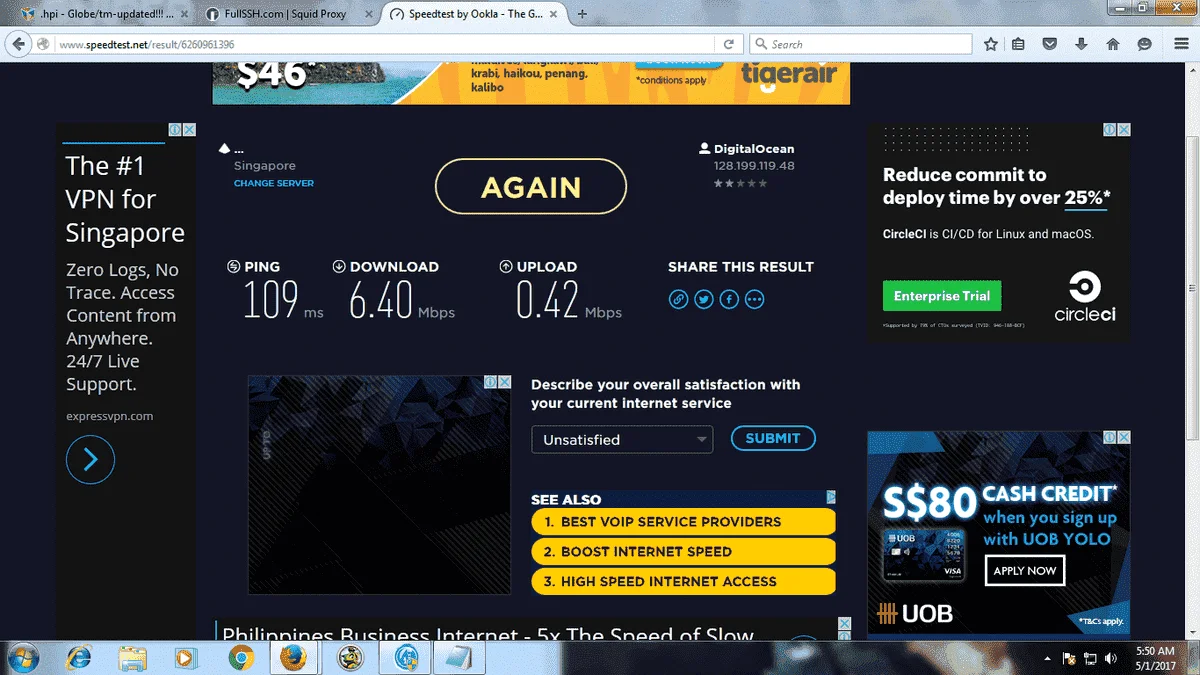Click the volume speaker tray icon
Screen dimensions: 1200x675
click(1111, 658)
